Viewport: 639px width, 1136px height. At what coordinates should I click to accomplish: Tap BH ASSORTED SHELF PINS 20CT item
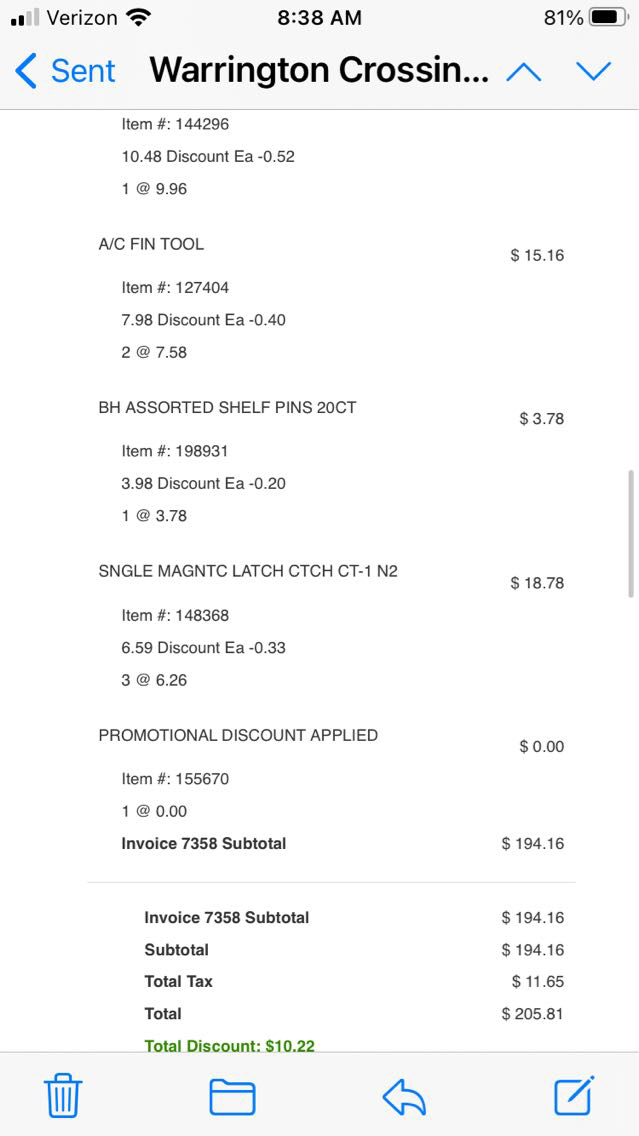tap(227, 408)
